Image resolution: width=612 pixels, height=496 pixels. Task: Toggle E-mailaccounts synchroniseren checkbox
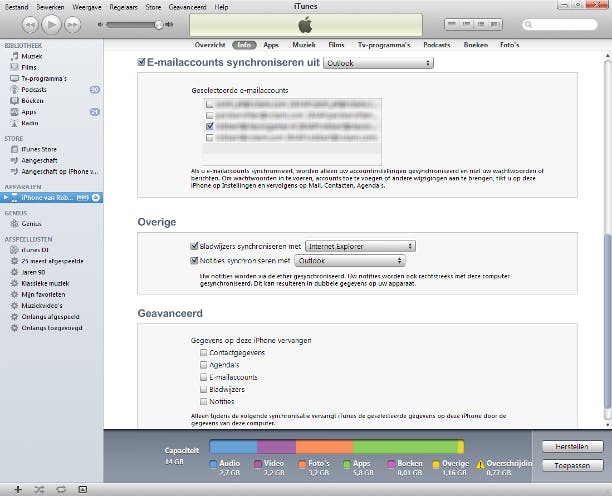click(141, 62)
